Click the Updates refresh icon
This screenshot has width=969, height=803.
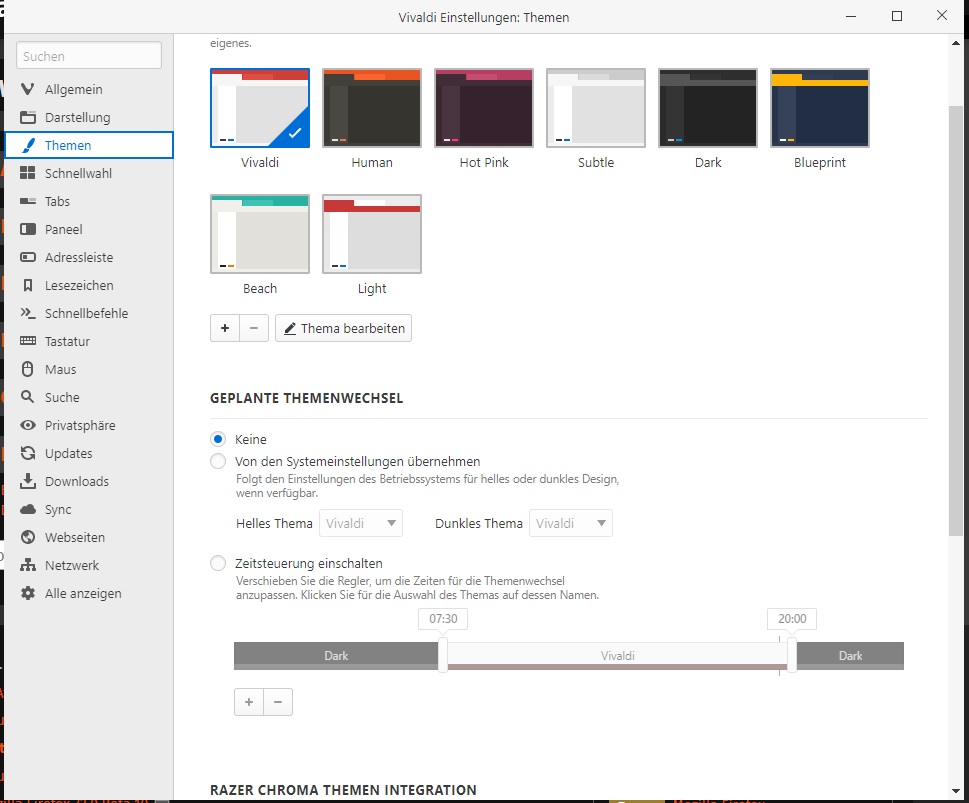[28, 453]
